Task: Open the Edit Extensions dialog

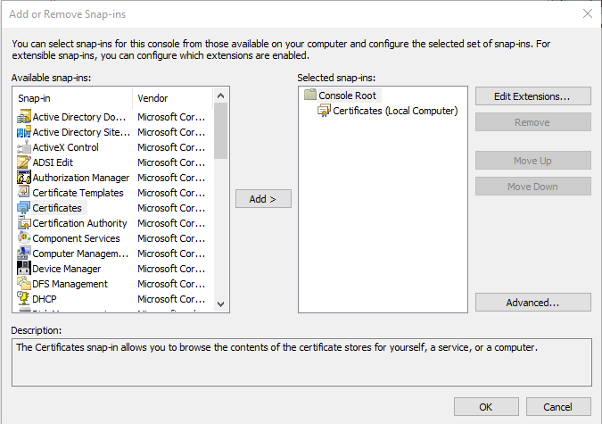Action: pos(532,96)
